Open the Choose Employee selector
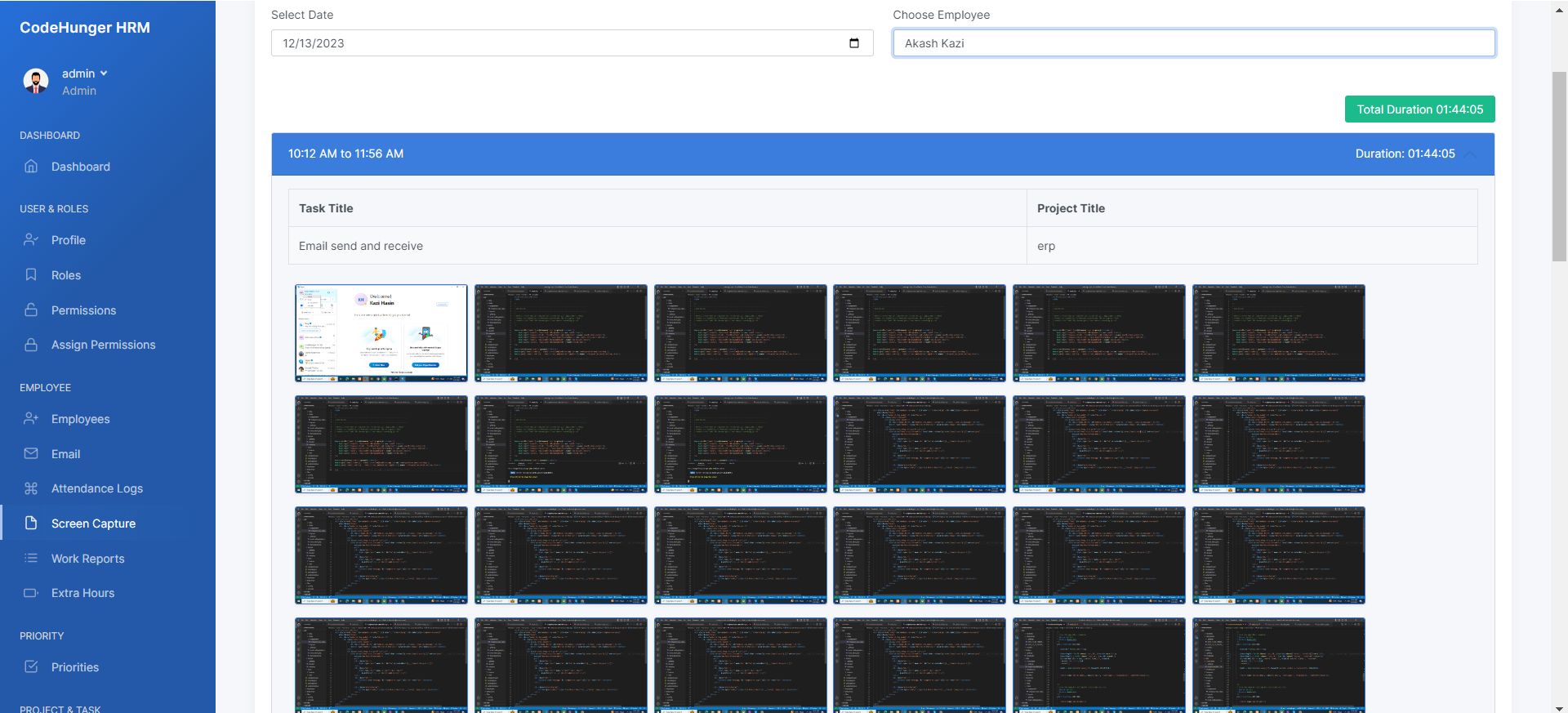 click(x=1193, y=43)
